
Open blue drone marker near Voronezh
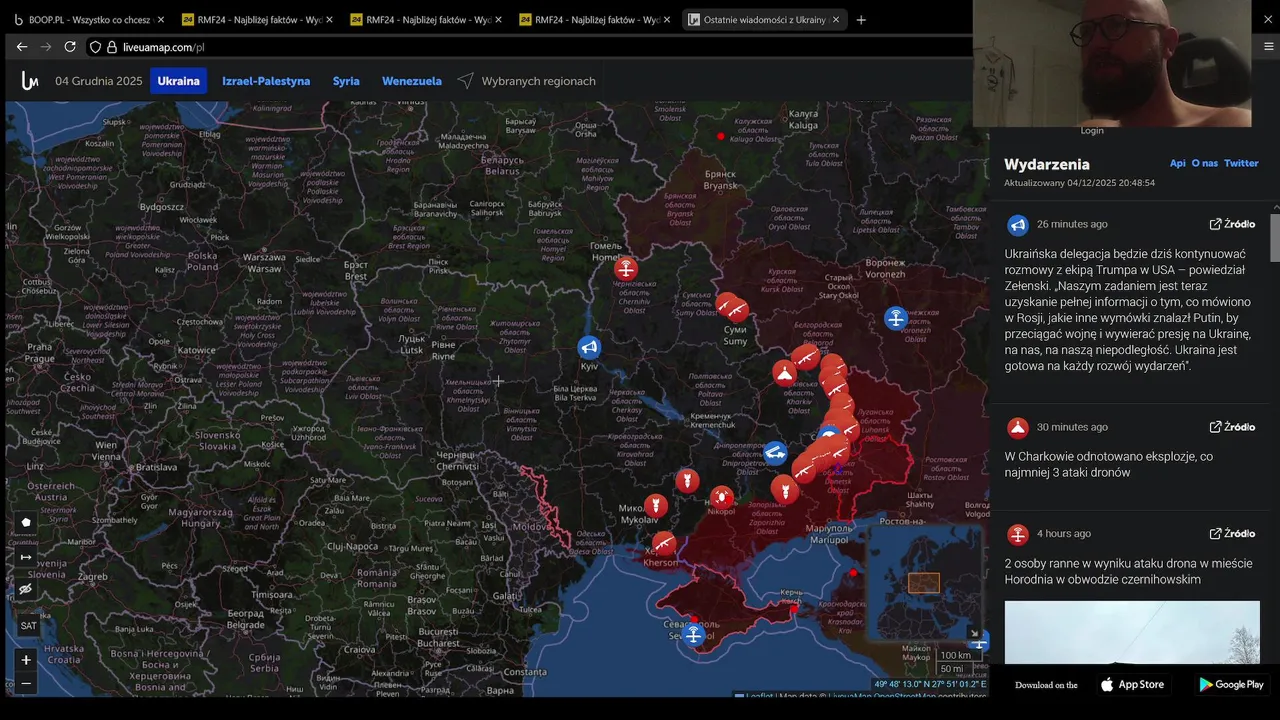tap(896, 318)
